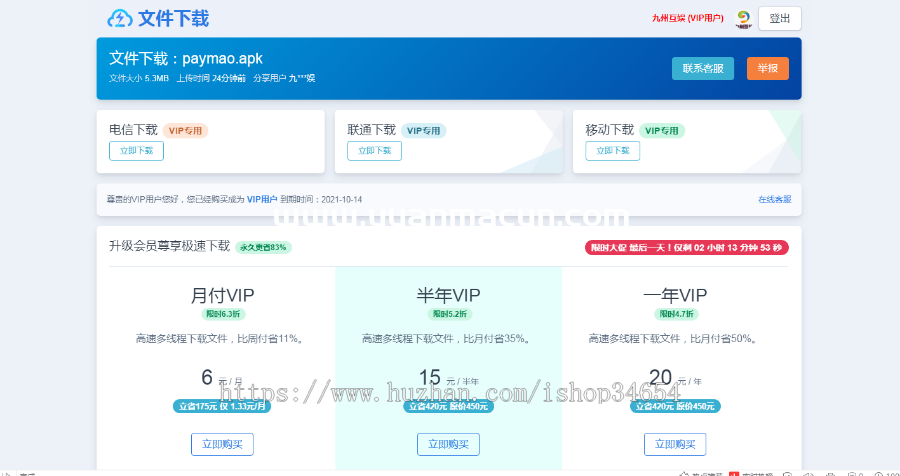Click the 联系客服 contact support button

[x=702, y=68]
